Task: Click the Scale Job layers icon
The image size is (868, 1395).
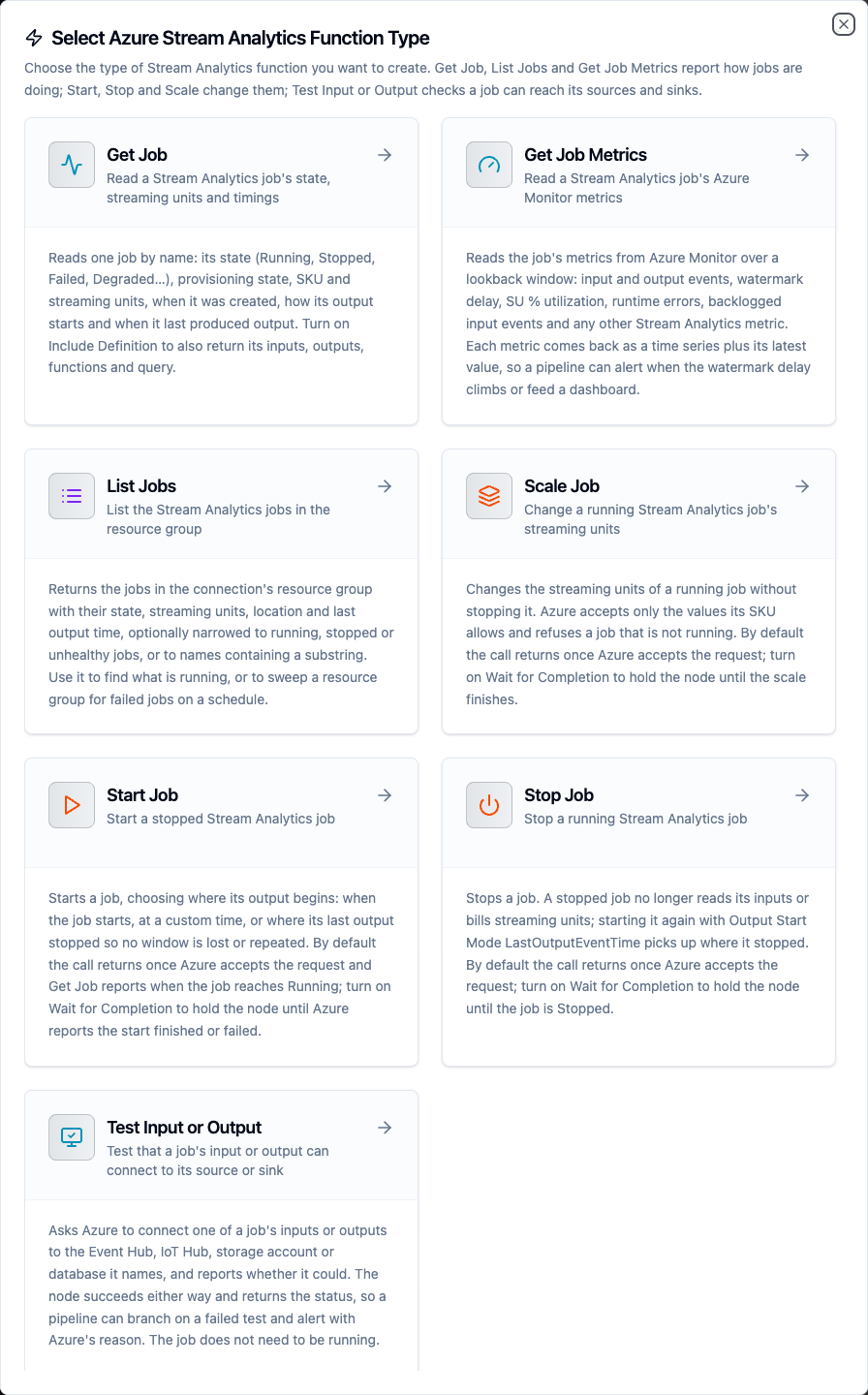Action: click(x=489, y=496)
